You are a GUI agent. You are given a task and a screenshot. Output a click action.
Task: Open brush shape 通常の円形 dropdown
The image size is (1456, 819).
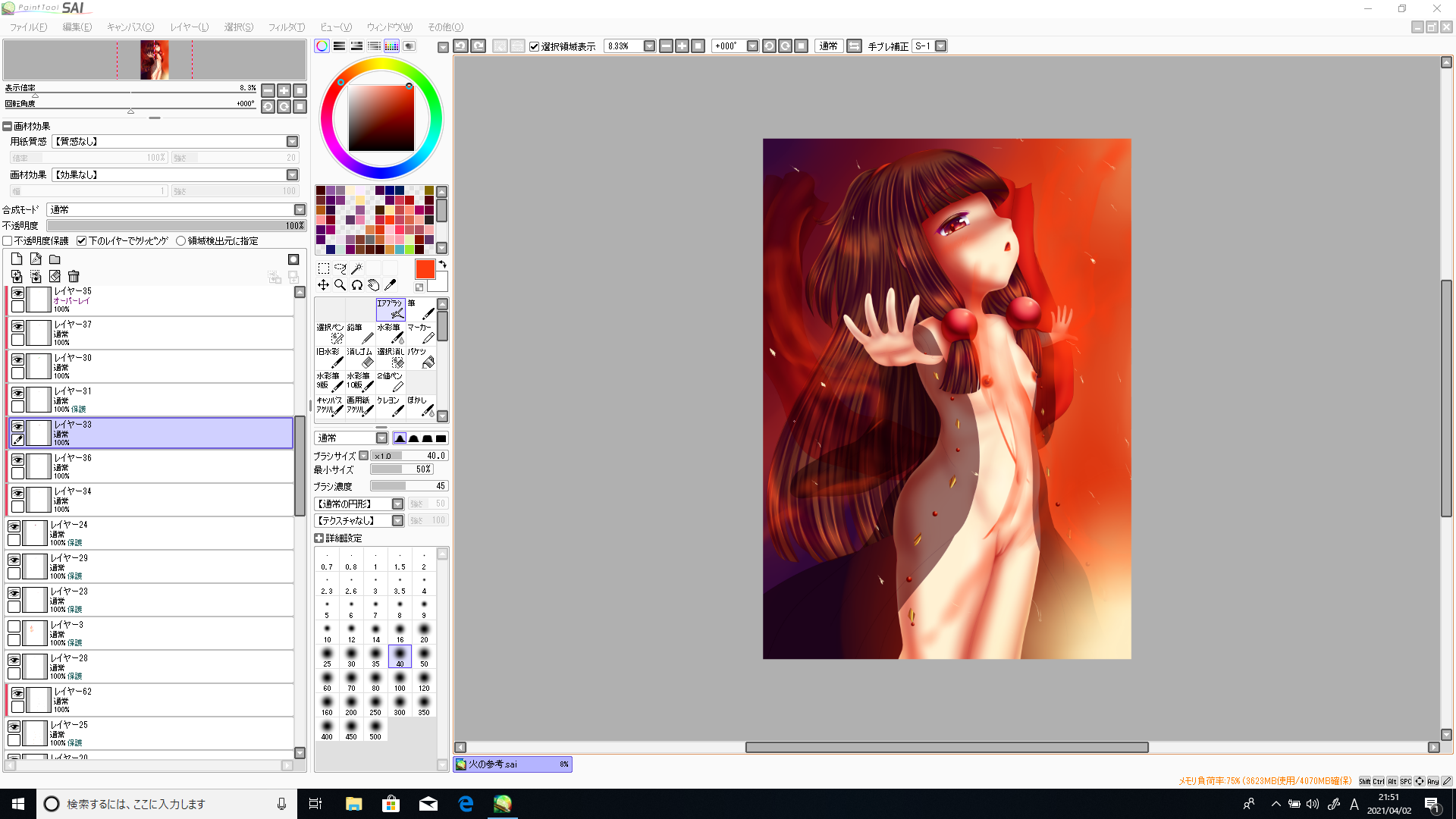397,504
